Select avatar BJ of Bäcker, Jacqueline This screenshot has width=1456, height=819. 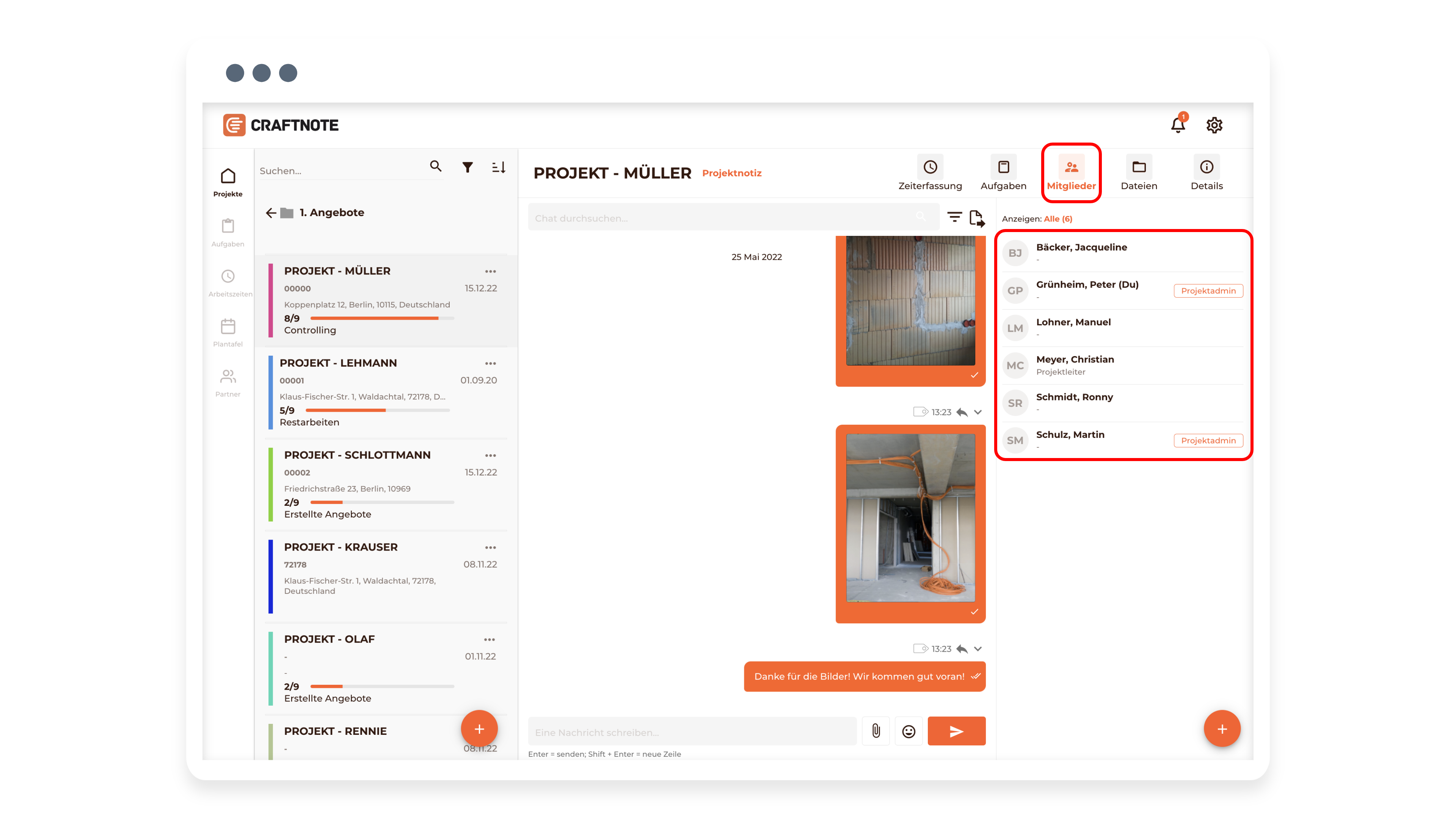pos(1015,253)
